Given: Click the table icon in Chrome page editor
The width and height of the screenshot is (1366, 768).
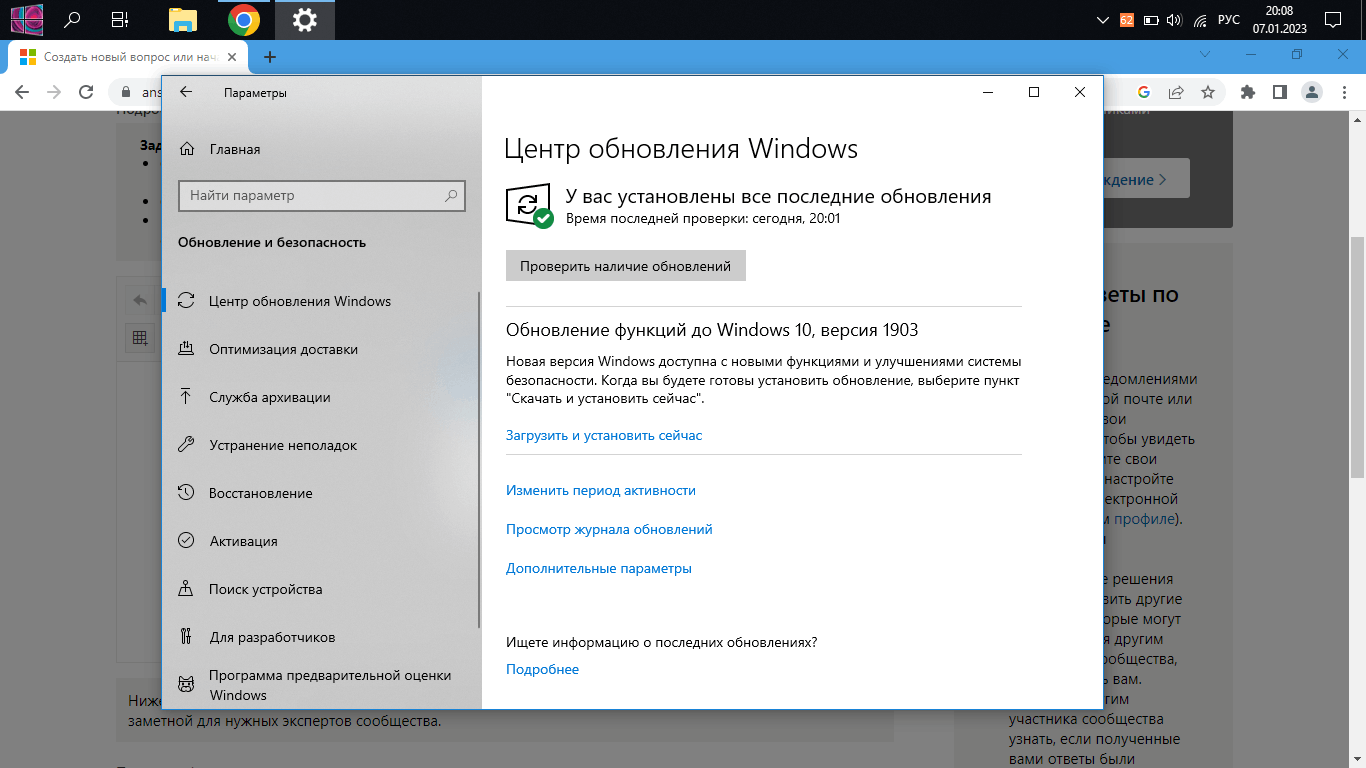Looking at the screenshot, I should pos(139,337).
